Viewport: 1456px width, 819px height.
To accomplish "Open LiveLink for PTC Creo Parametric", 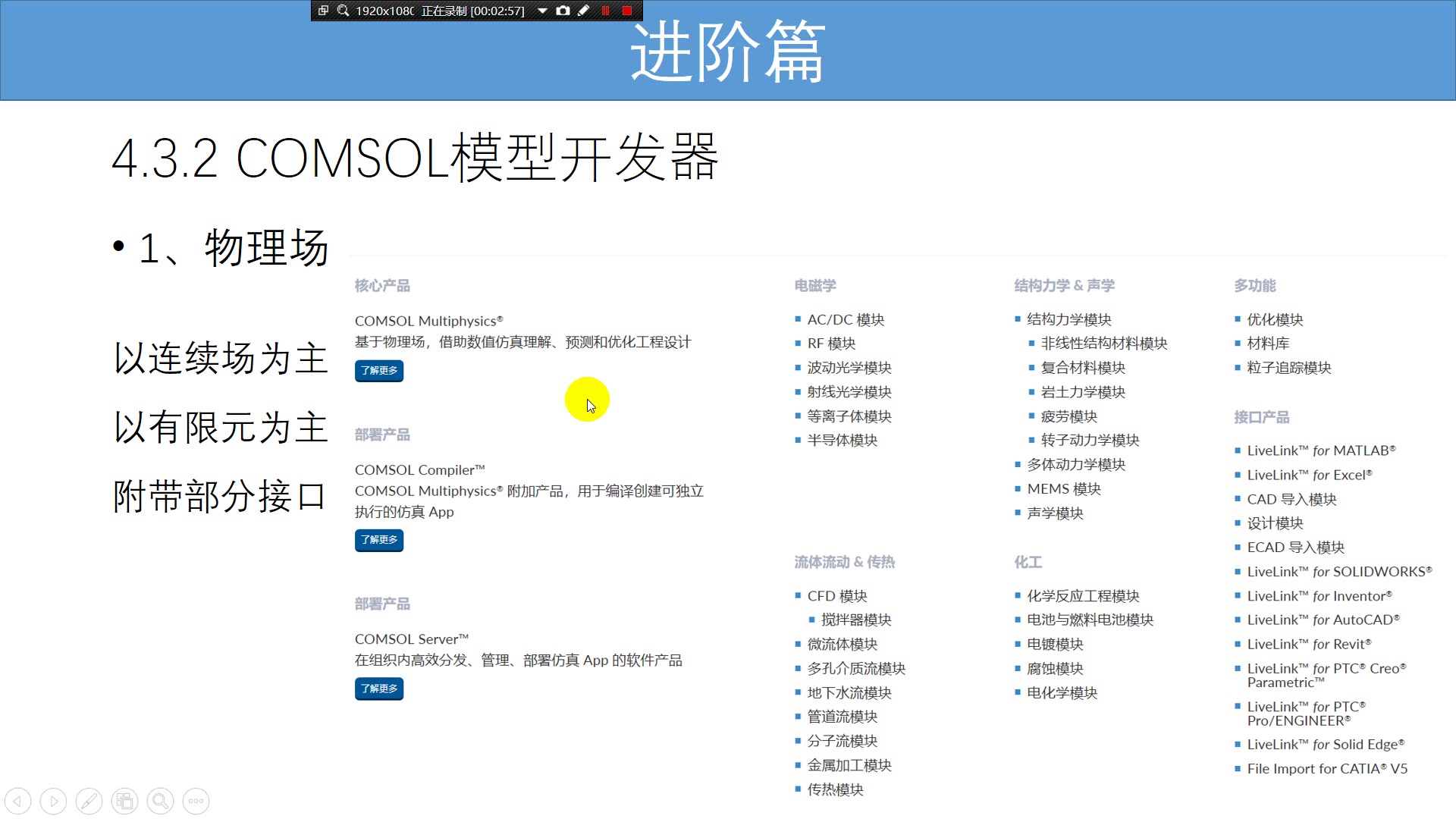I will (1326, 675).
